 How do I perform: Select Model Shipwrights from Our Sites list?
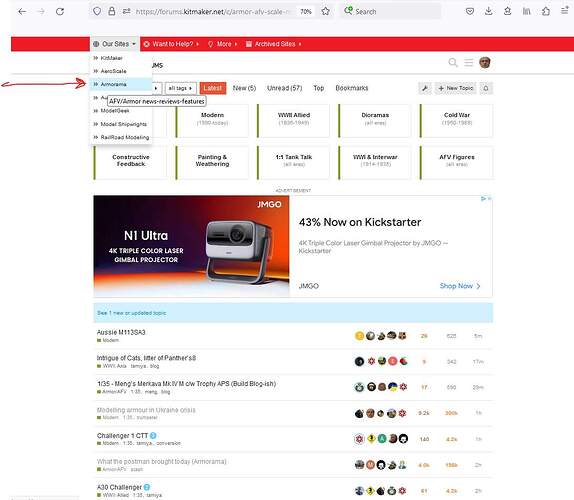pos(123,124)
